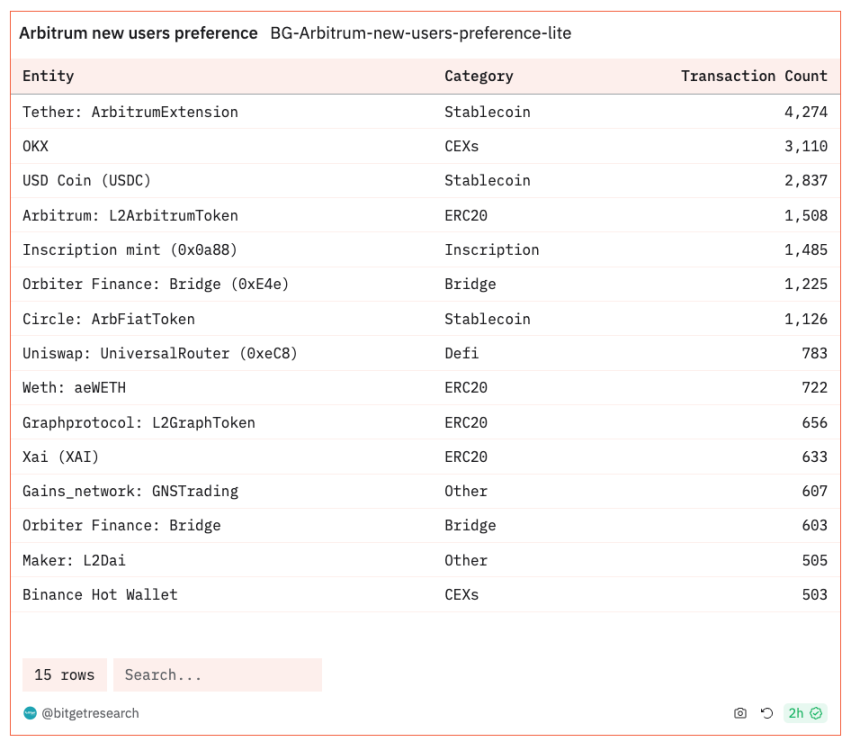Click the refresh query icon
The width and height of the screenshot is (851, 742).
tap(766, 713)
